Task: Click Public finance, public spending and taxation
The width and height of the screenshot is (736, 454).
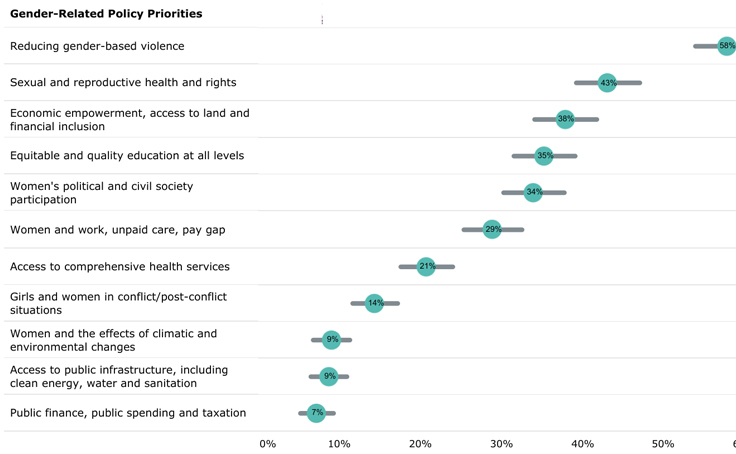Action: pyautogui.click(x=128, y=413)
